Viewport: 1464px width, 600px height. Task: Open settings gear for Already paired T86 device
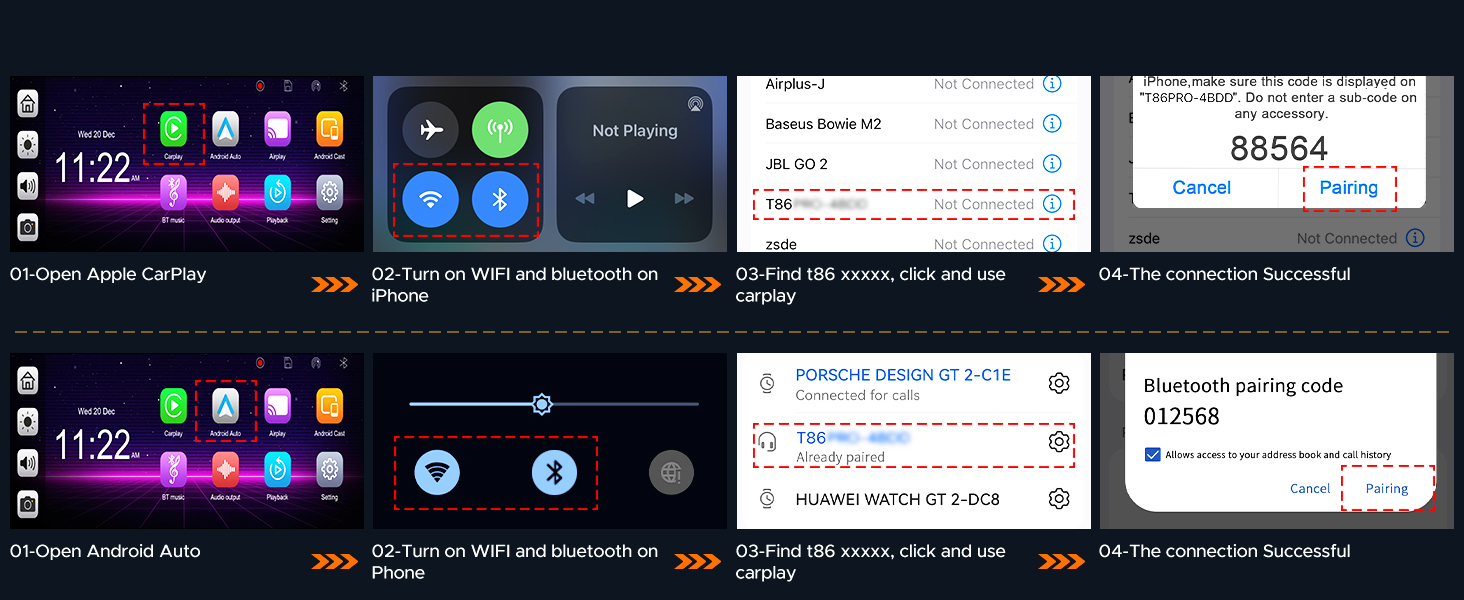tap(1059, 441)
